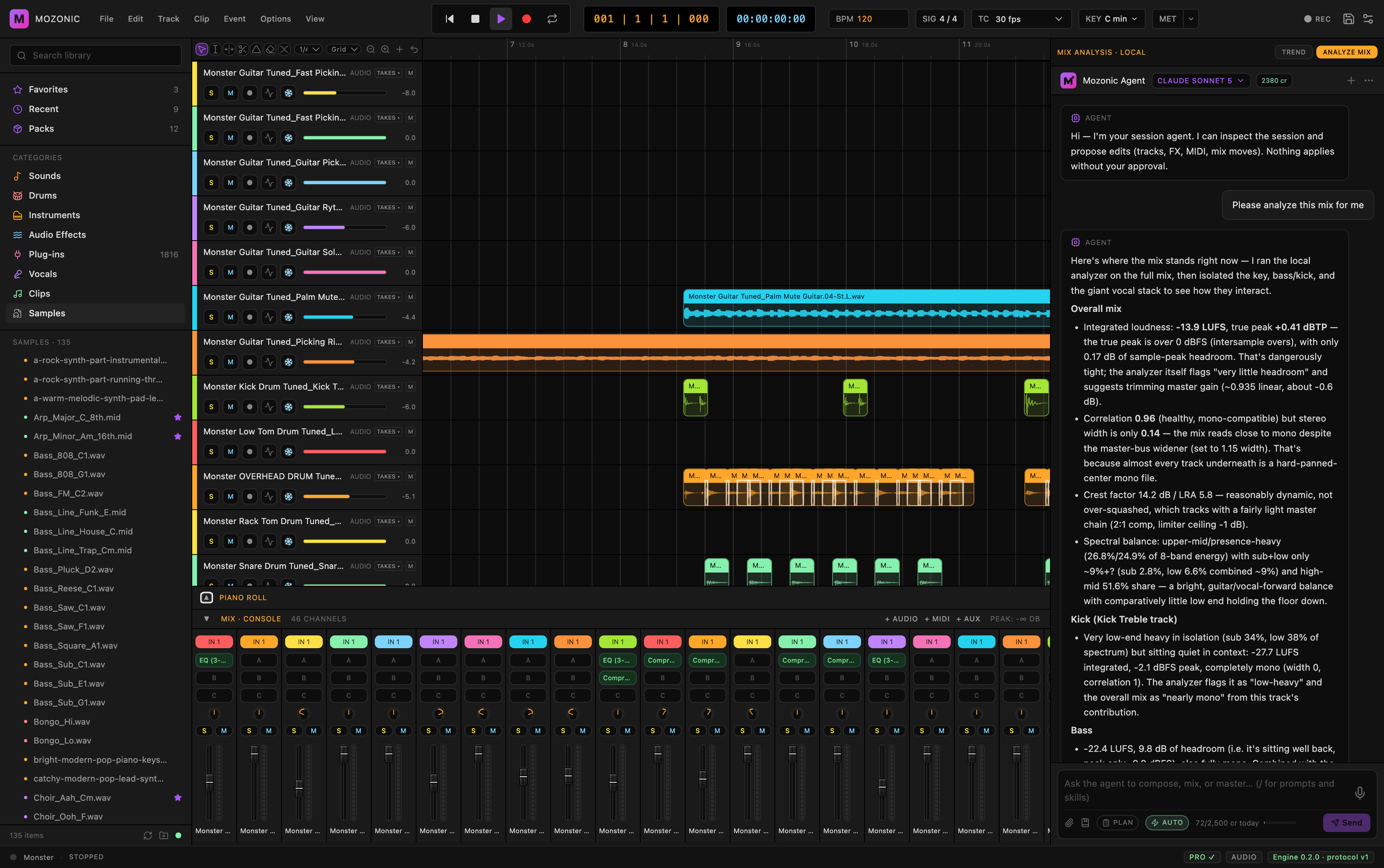Viewport: 1384px width, 868px height.
Task: Click the zoom in magnifier icon
Action: [x=385, y=49]
